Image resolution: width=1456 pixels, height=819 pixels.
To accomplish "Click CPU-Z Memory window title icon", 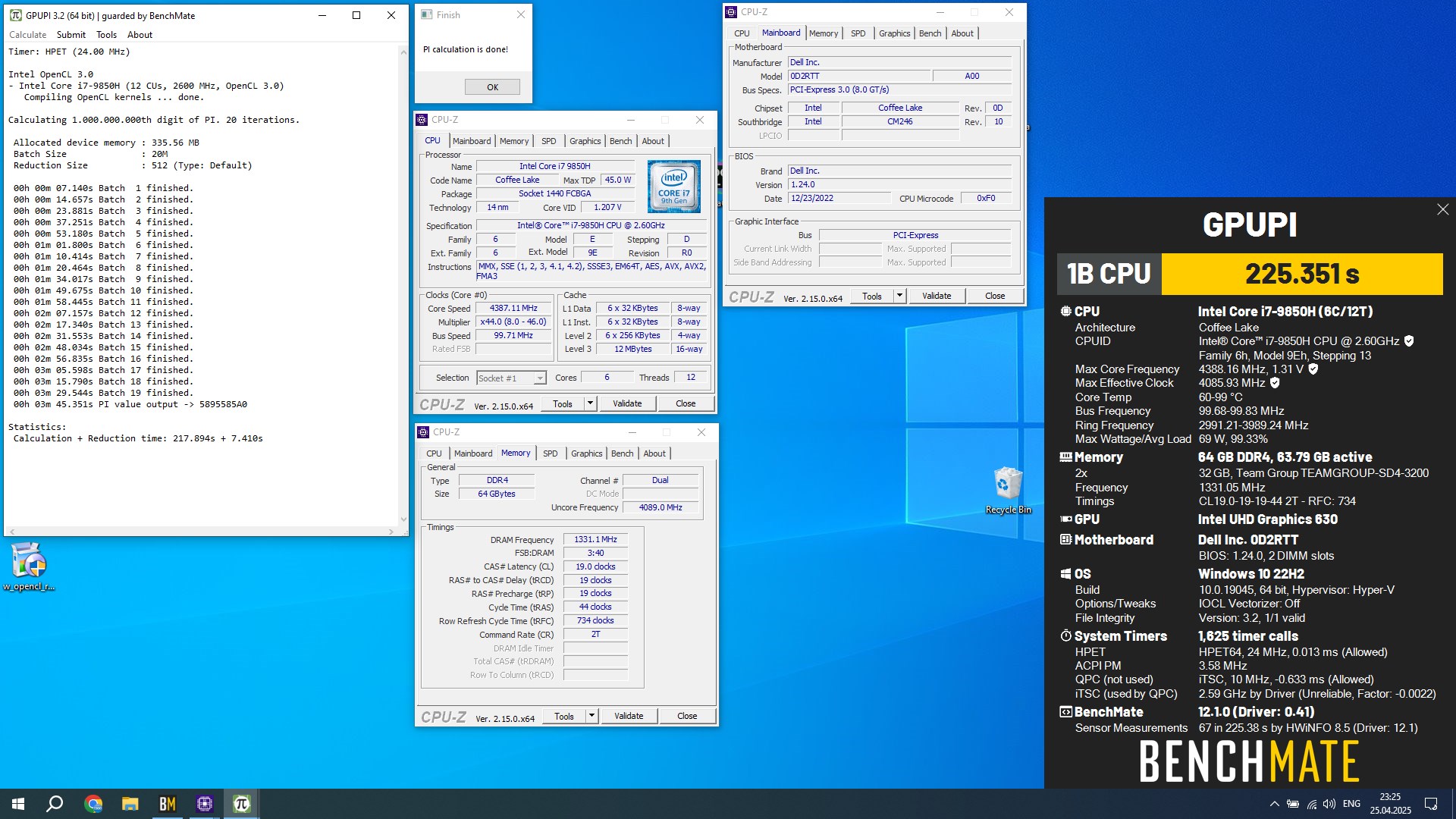I will (424, 432).
